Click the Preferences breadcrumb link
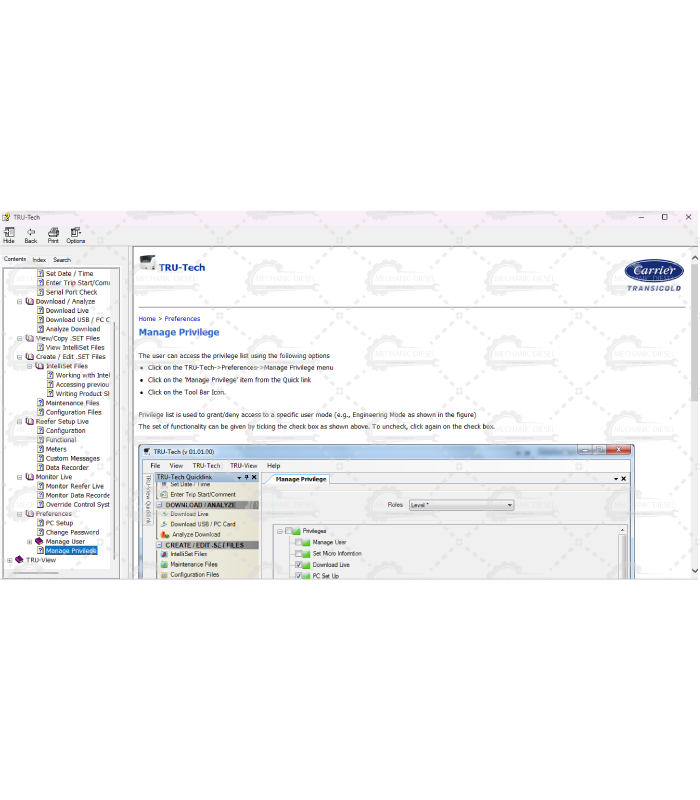 click(x=183, y=319)
